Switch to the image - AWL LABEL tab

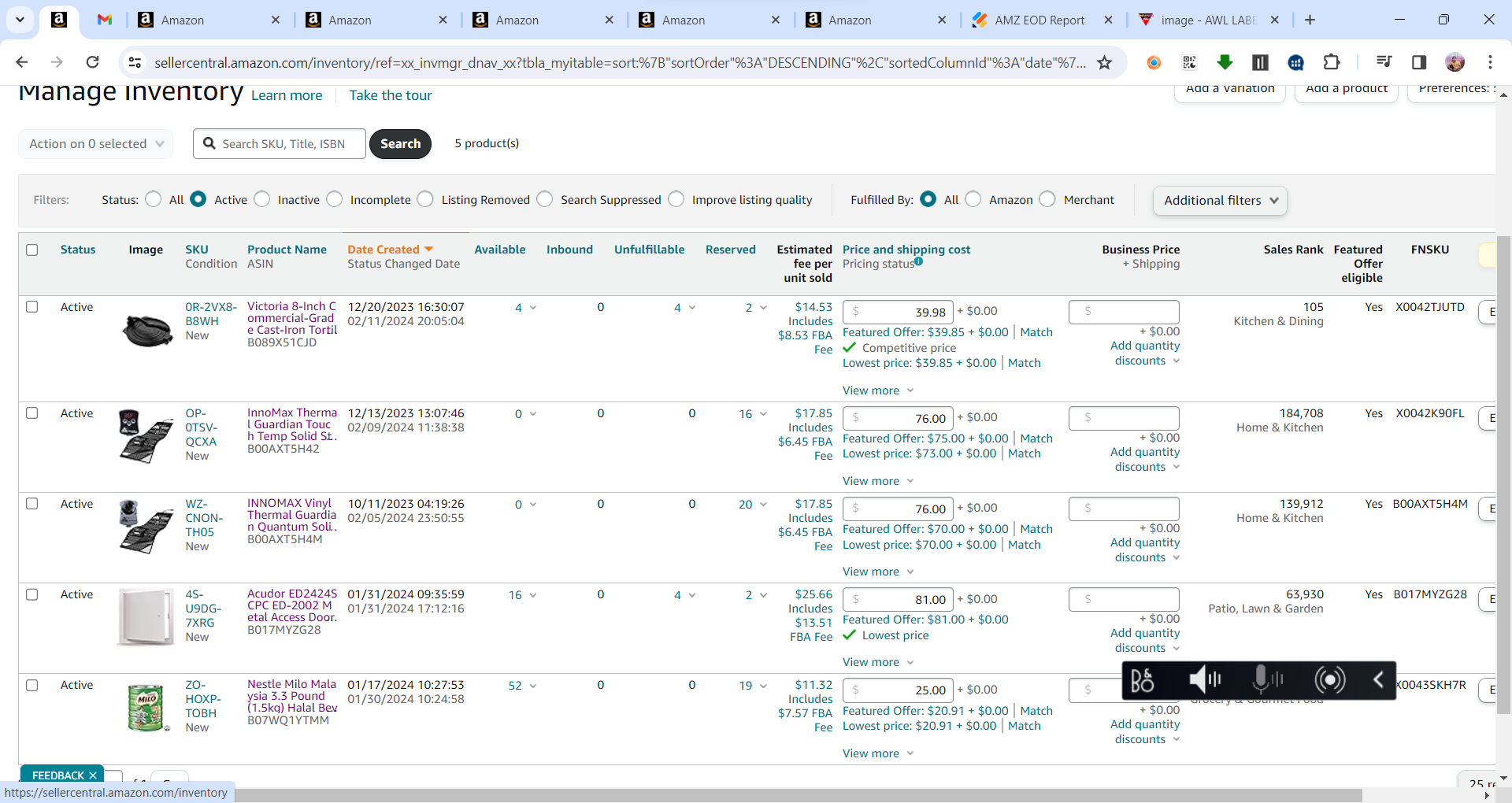(x=1209, y=20)
